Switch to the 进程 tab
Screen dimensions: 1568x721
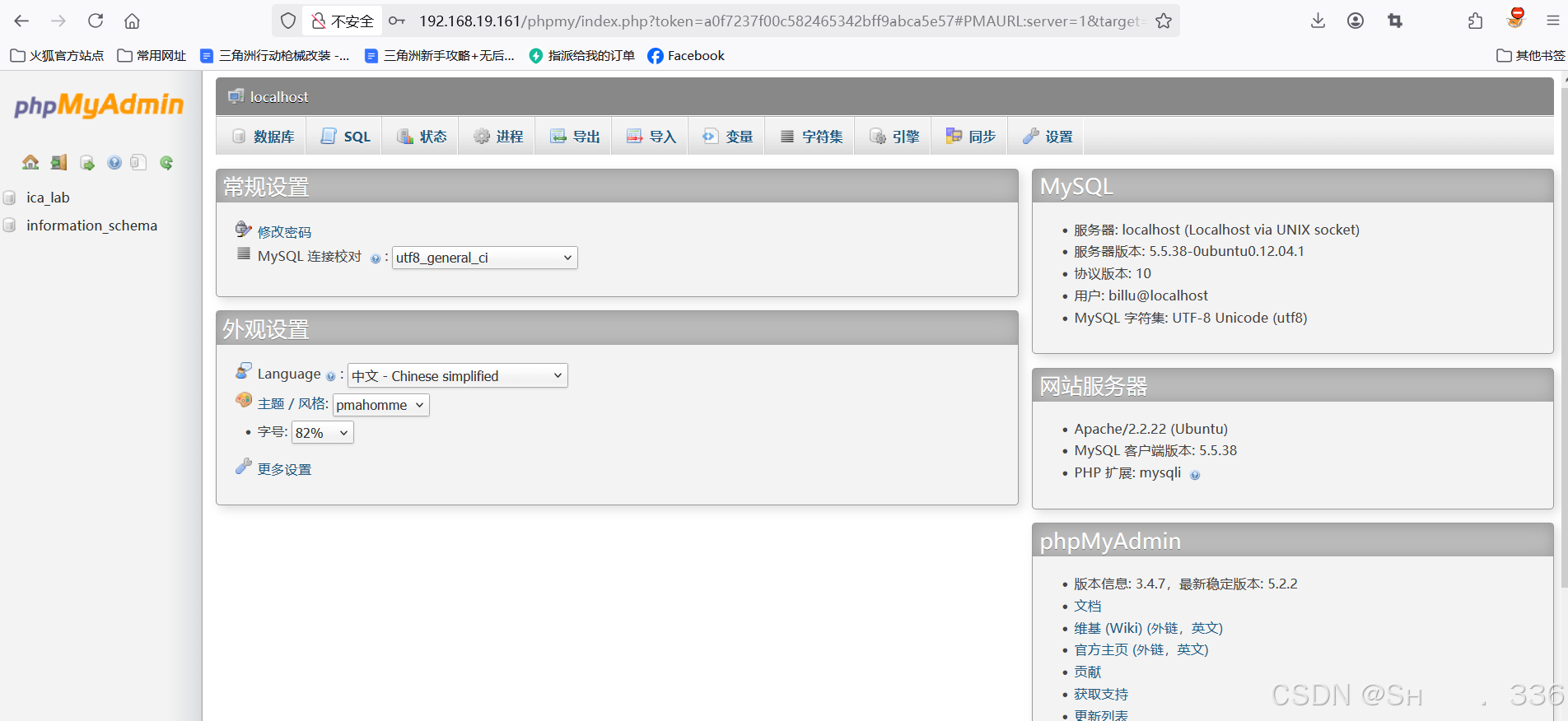[x=497, y=137]
